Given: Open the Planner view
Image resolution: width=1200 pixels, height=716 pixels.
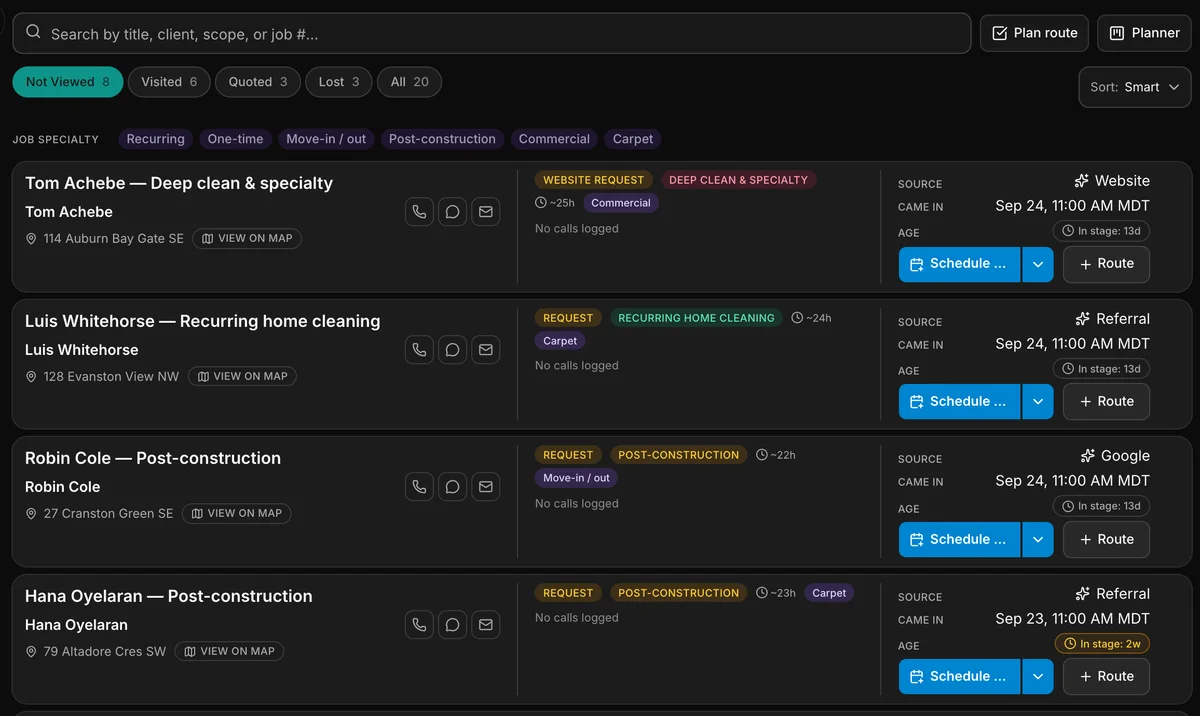Looking at the screenshot, I should [x=1144, y=33].
